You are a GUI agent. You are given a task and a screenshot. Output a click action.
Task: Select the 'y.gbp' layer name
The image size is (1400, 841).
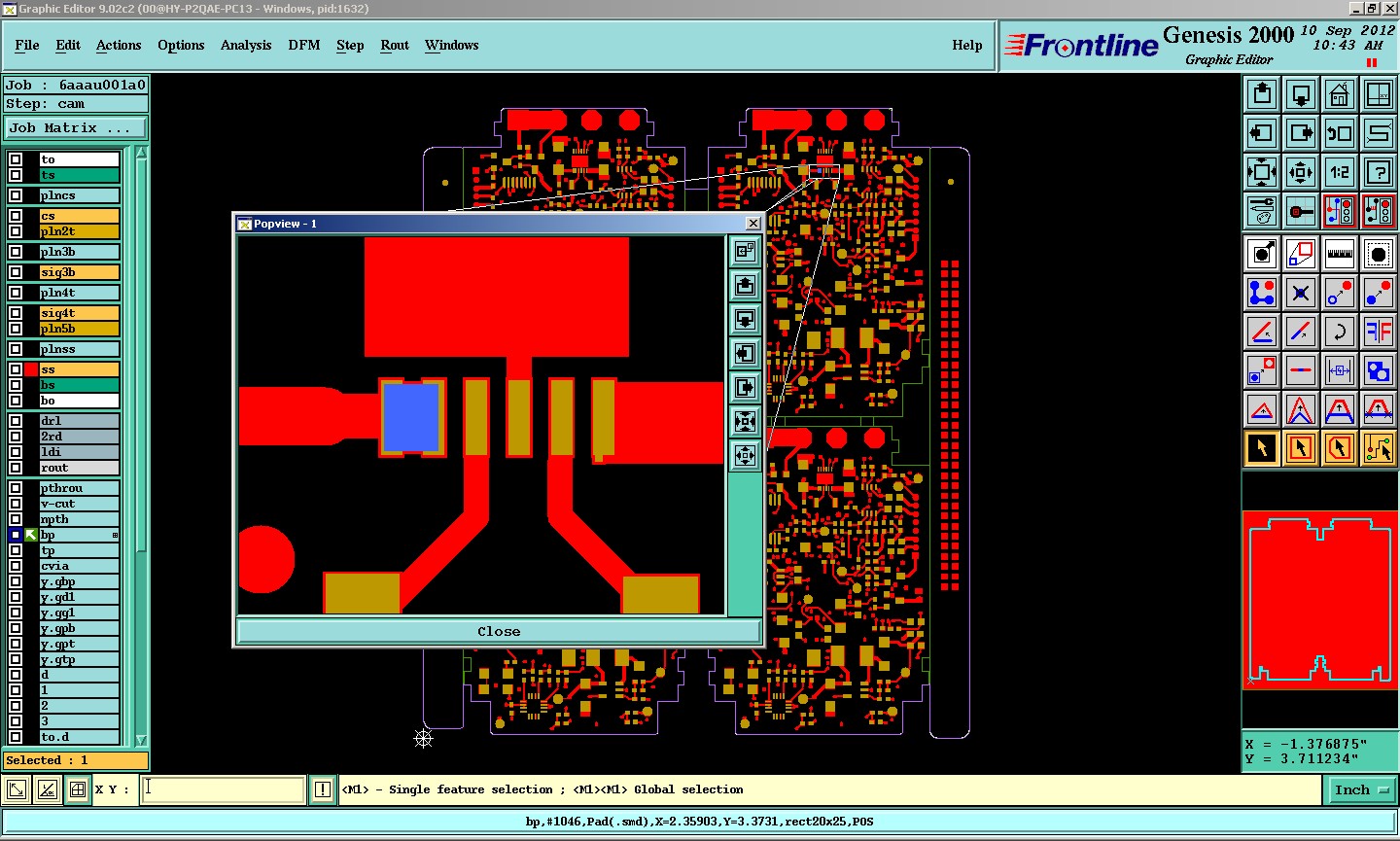click(x=79, y=581)
